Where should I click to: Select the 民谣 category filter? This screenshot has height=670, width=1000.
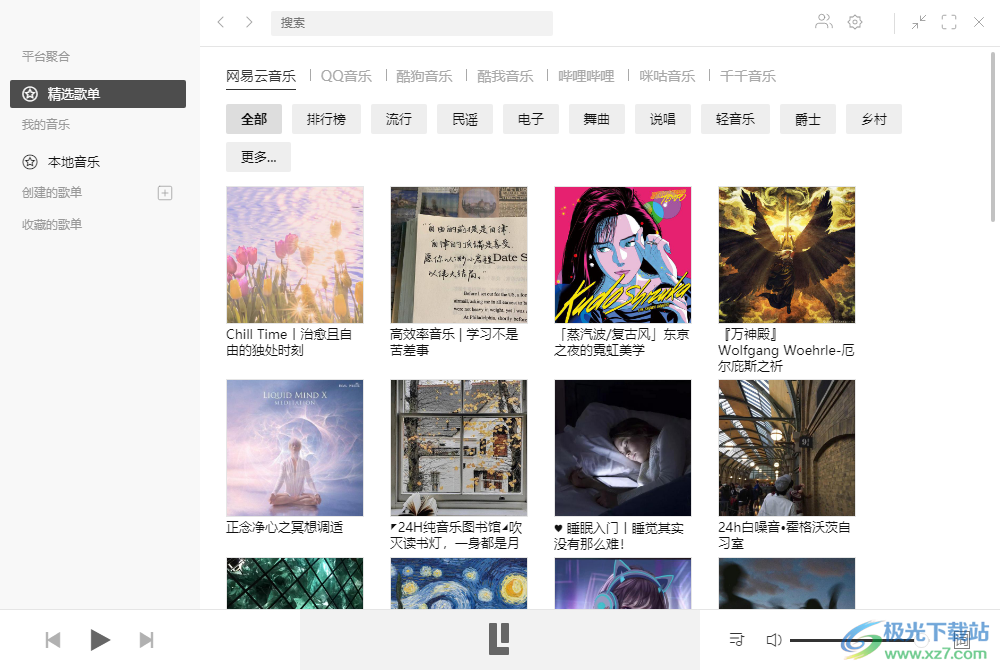coord(465,119)
